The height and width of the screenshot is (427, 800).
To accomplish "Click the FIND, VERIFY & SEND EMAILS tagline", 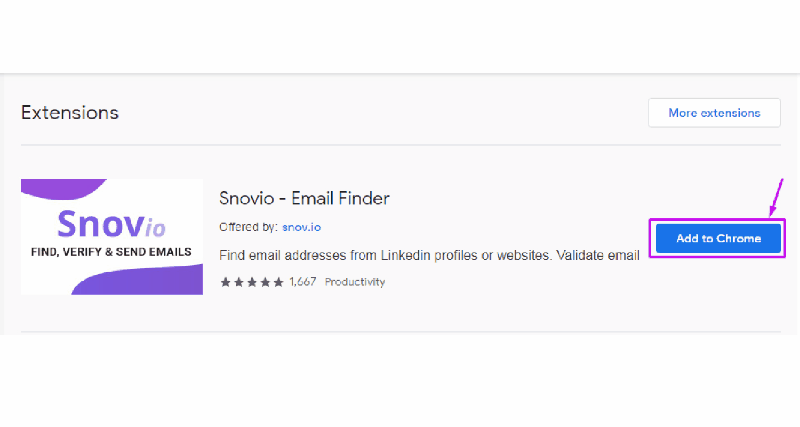I will coord(111,252).
